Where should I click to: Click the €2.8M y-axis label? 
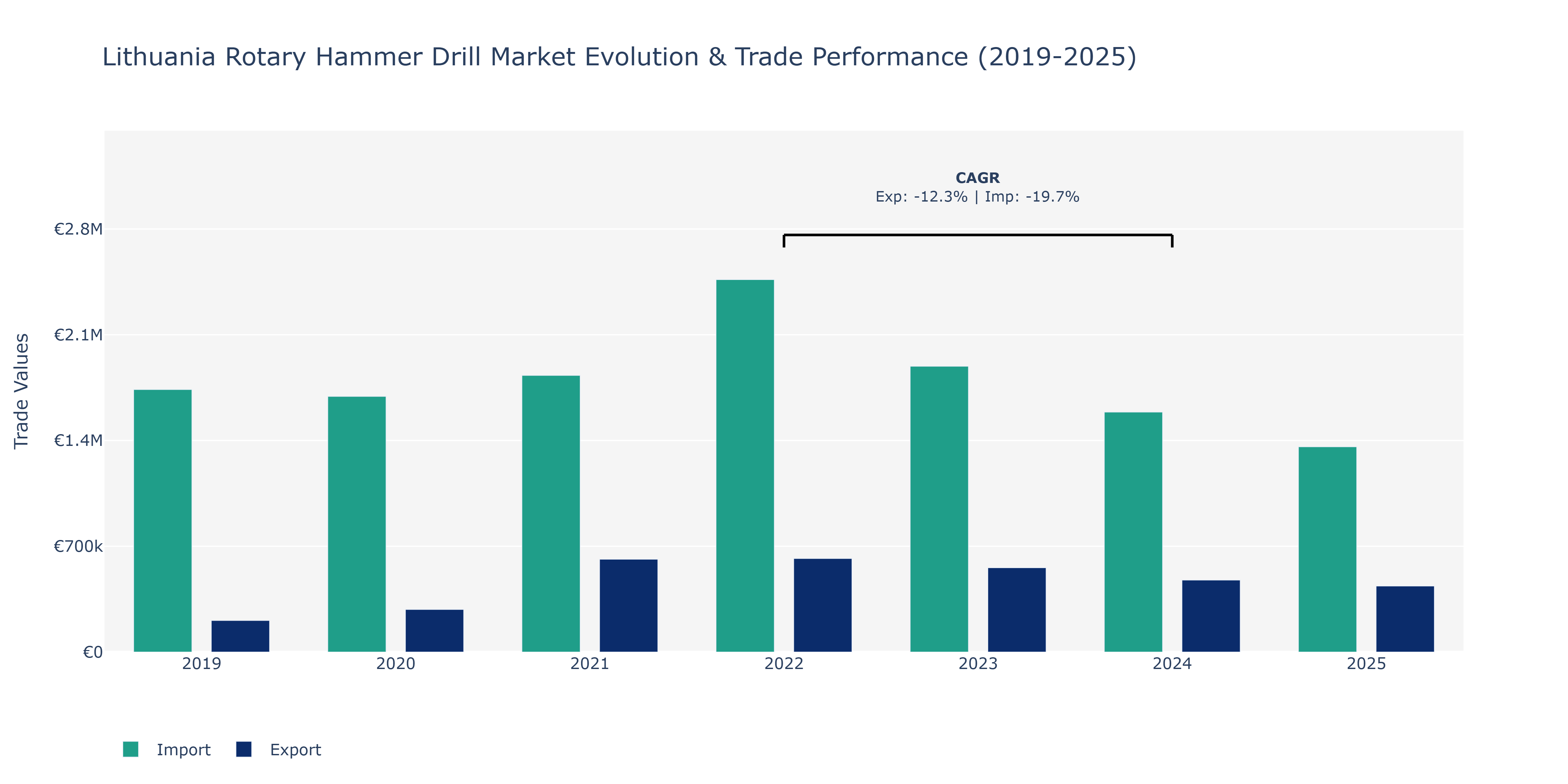tap(78, 229)
